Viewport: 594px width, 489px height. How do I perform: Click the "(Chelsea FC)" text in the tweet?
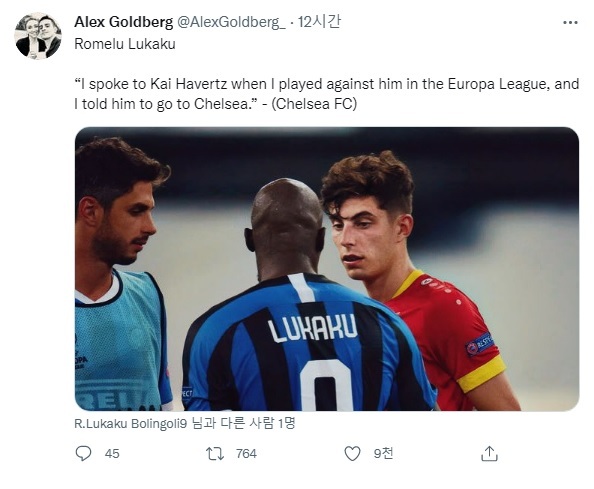(314, 104)
